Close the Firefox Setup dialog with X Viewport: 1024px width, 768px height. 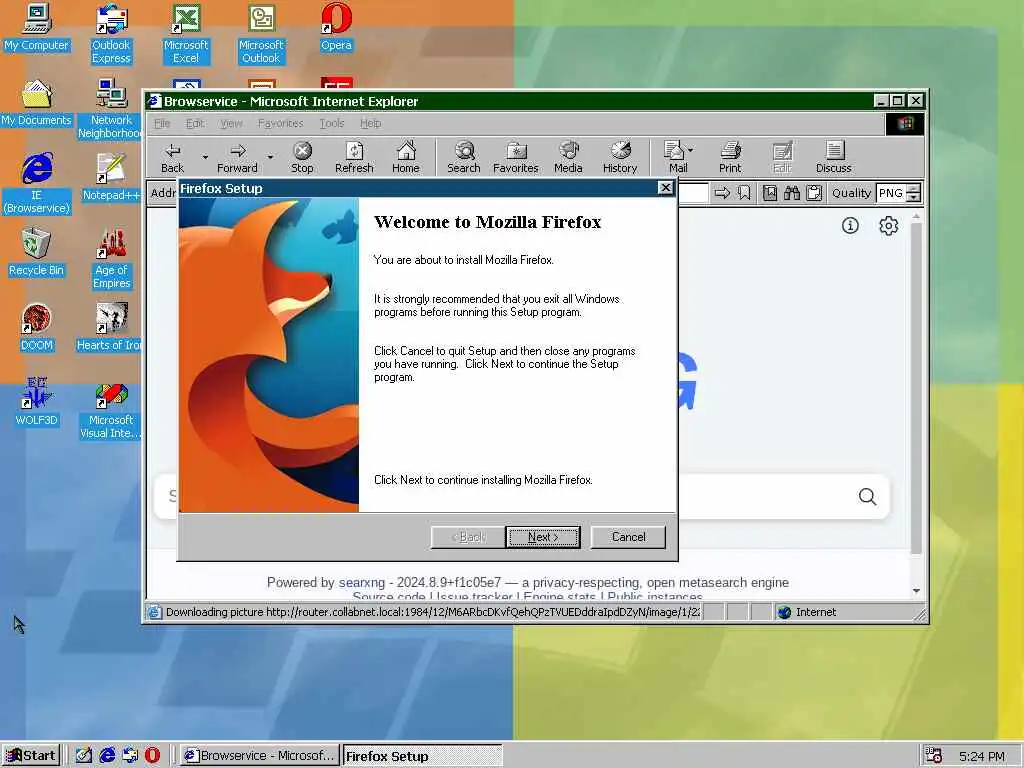point(665,188)
